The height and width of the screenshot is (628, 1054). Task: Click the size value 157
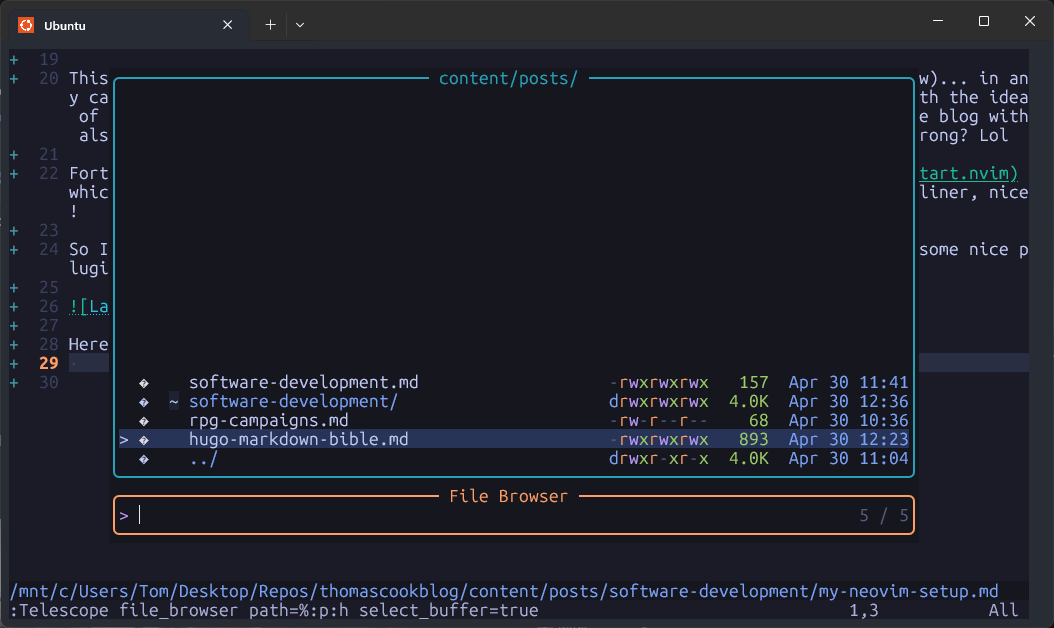coord(754,383)
